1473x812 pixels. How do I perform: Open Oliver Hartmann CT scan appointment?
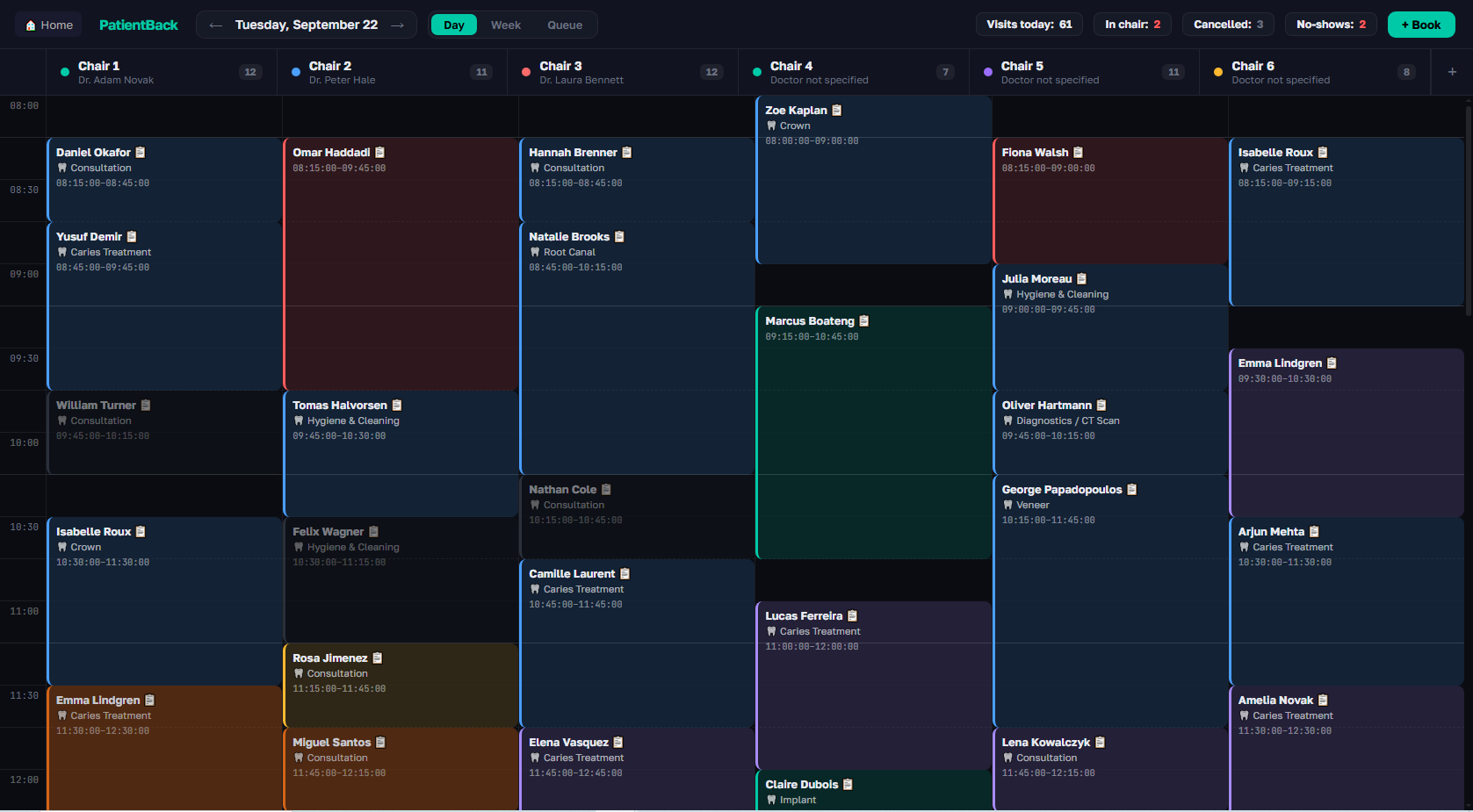pos(1110,432)
